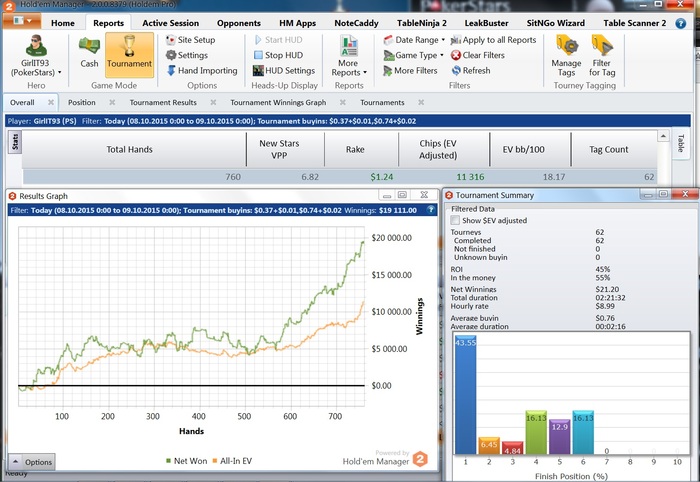Viewport: 700px width, 482px height.
Task: Open Site Setup options
Action: (191, 40)
